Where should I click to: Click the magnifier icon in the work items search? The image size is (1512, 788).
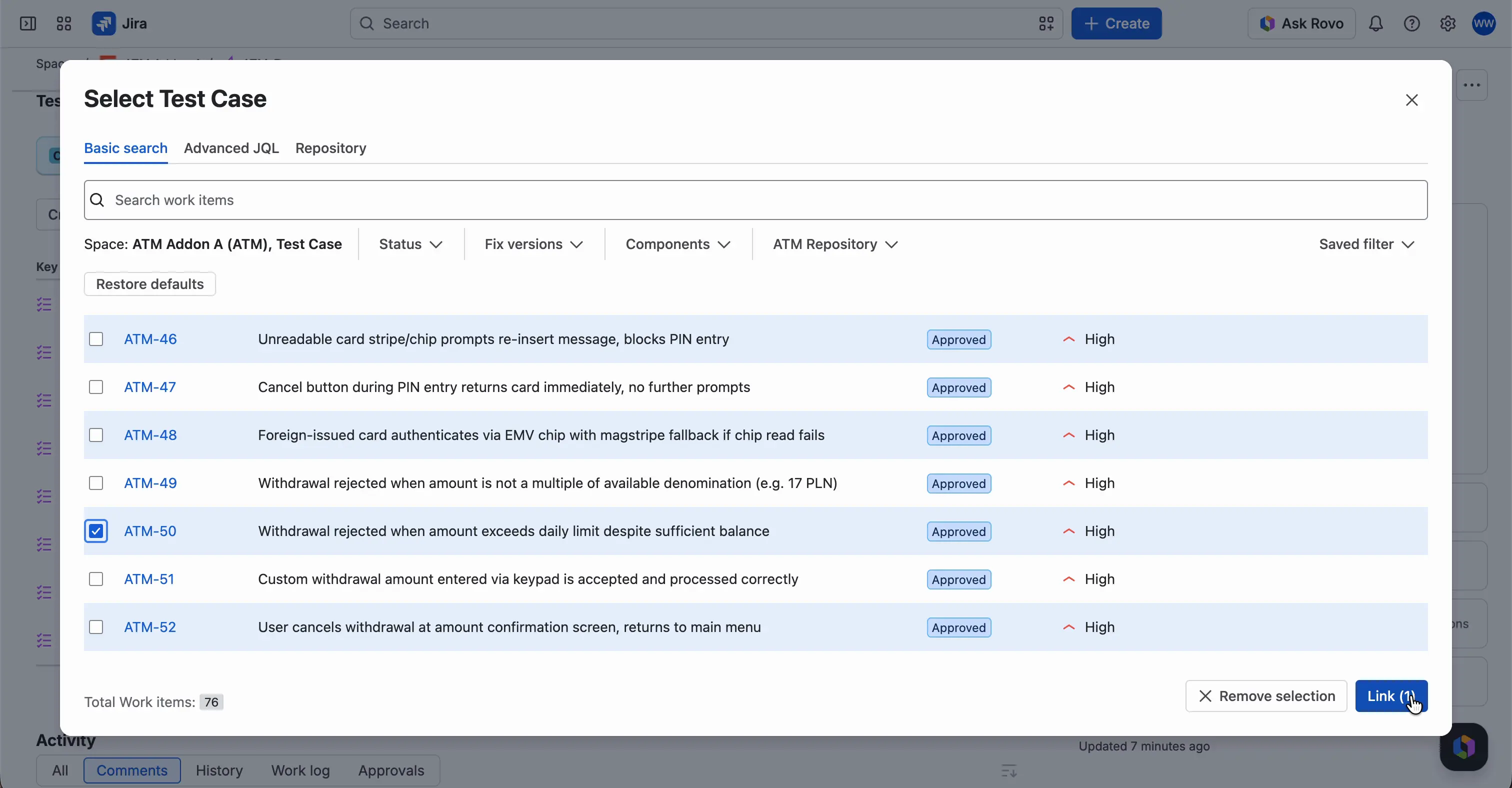pyautogui.click(x=97, y=200)
